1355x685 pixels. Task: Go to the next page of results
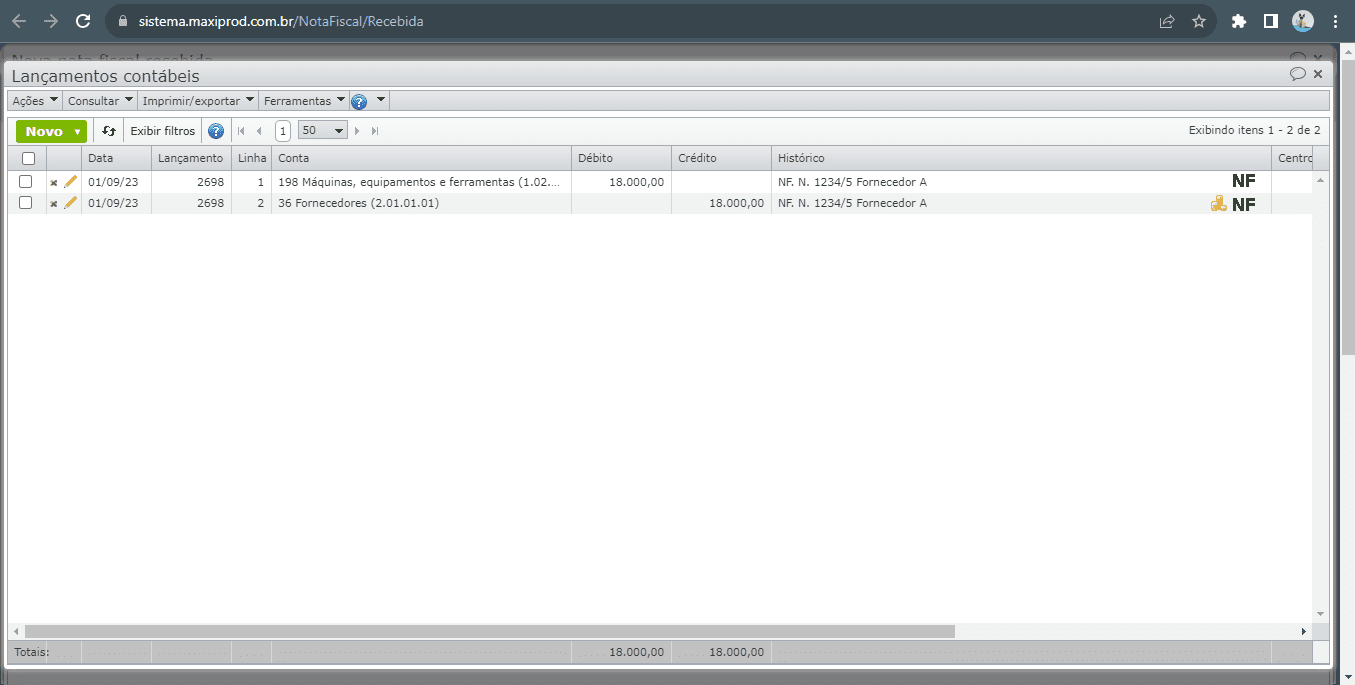(x=357, y=131)
